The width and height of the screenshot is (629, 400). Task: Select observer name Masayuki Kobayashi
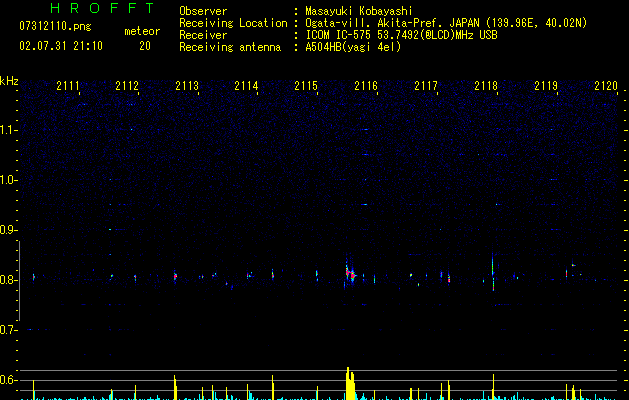pyautogui.click(x=359, y=11)
